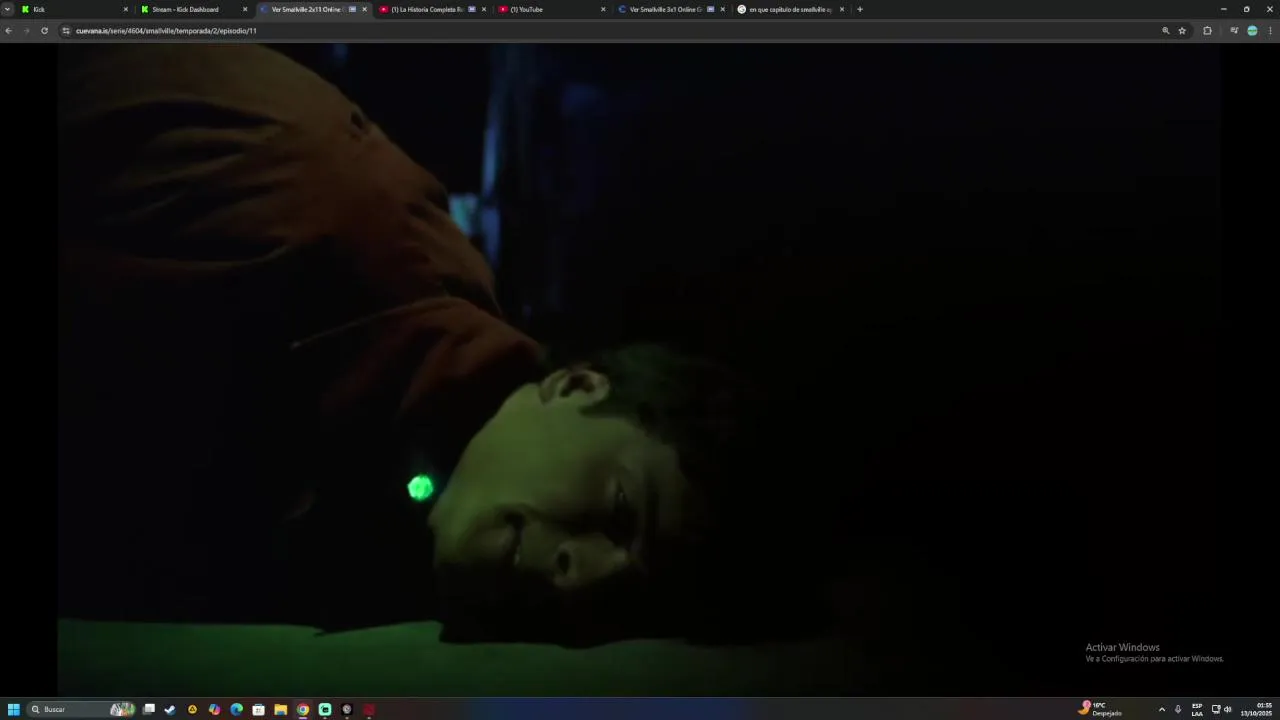Open Microsoft Store from the taskbar

[258, 709]
